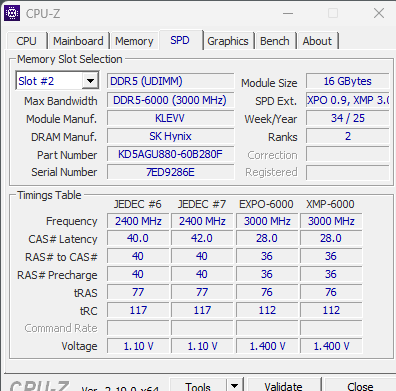Click the Memory Slot Selection group title

(70, 59)
